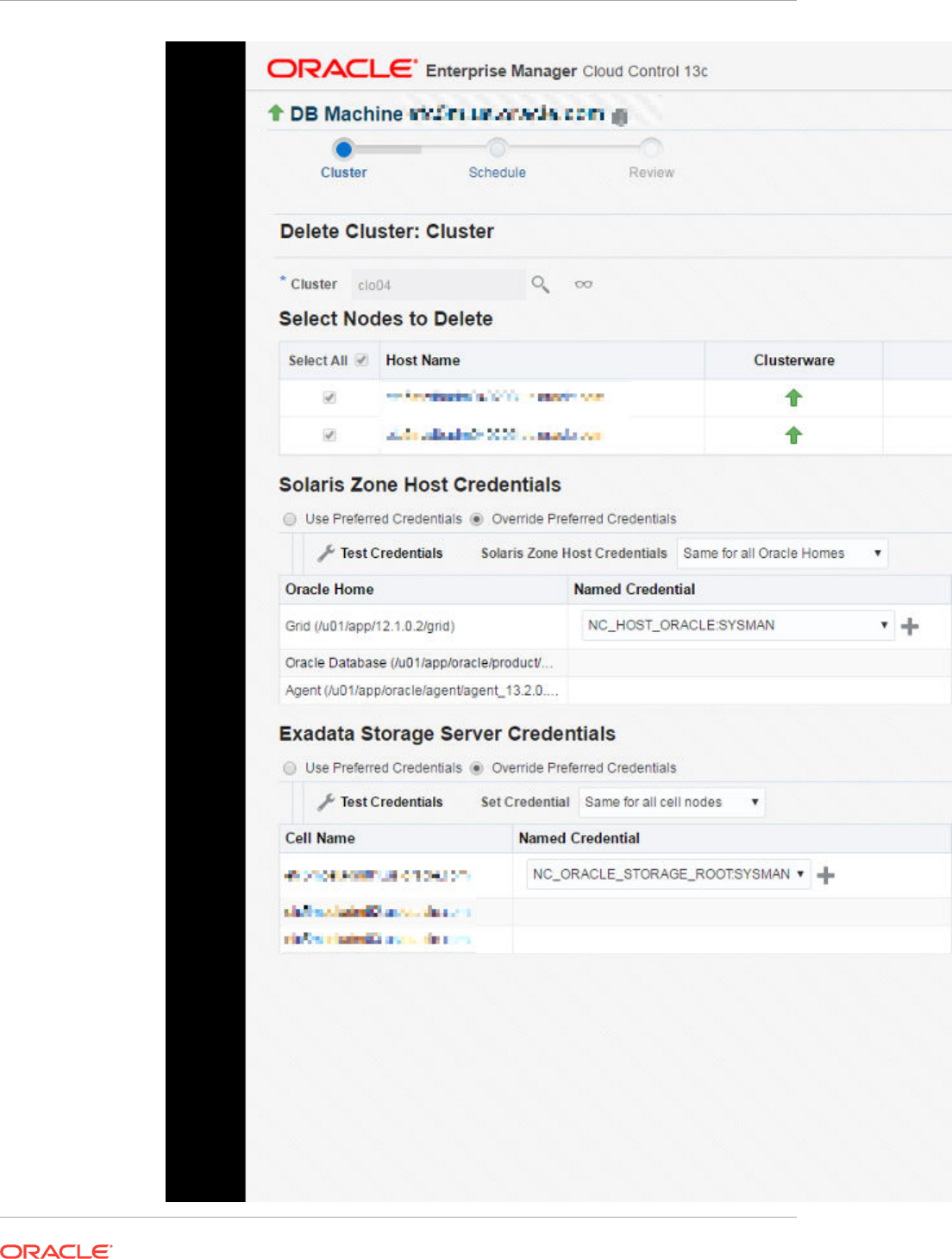Click Test Credentials under Solaris Zone Host
Viewport: 952px width, 1259px height.
click(x=380, y=554)
